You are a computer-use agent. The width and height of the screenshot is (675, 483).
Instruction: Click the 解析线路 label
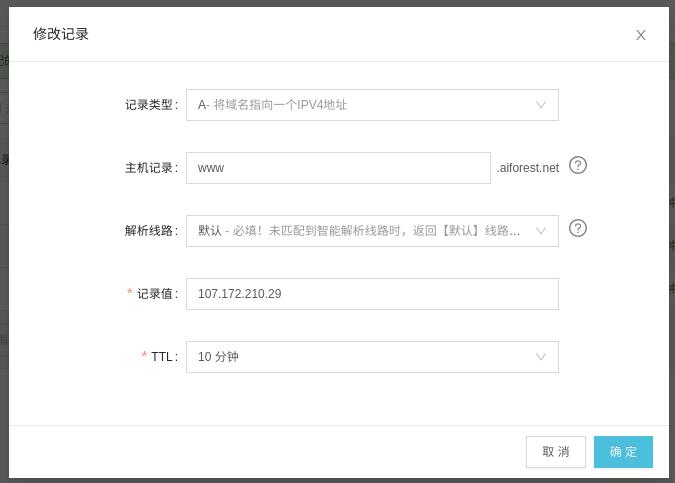coord(150,231)
